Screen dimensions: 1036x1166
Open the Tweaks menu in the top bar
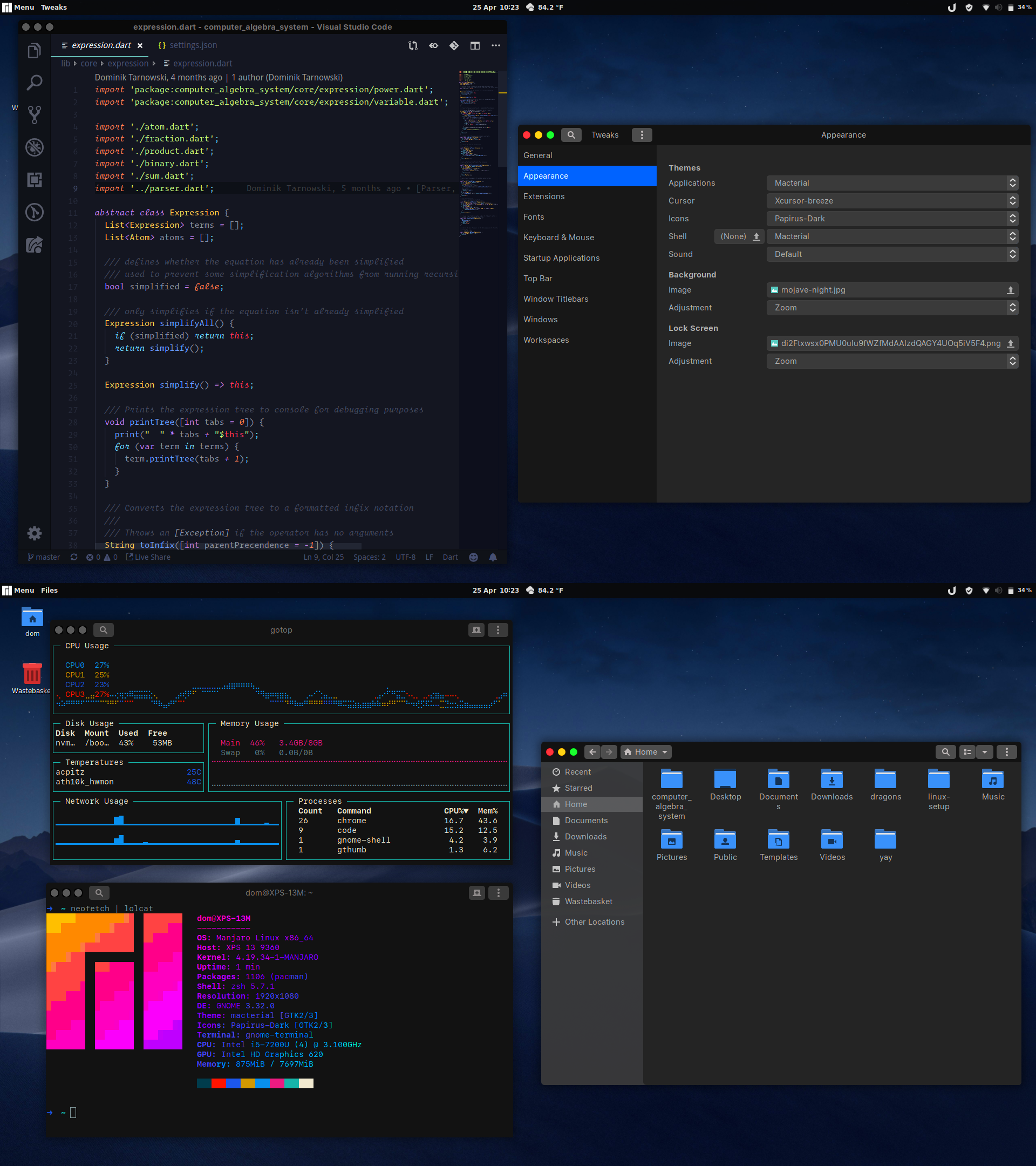click(53, 8)
